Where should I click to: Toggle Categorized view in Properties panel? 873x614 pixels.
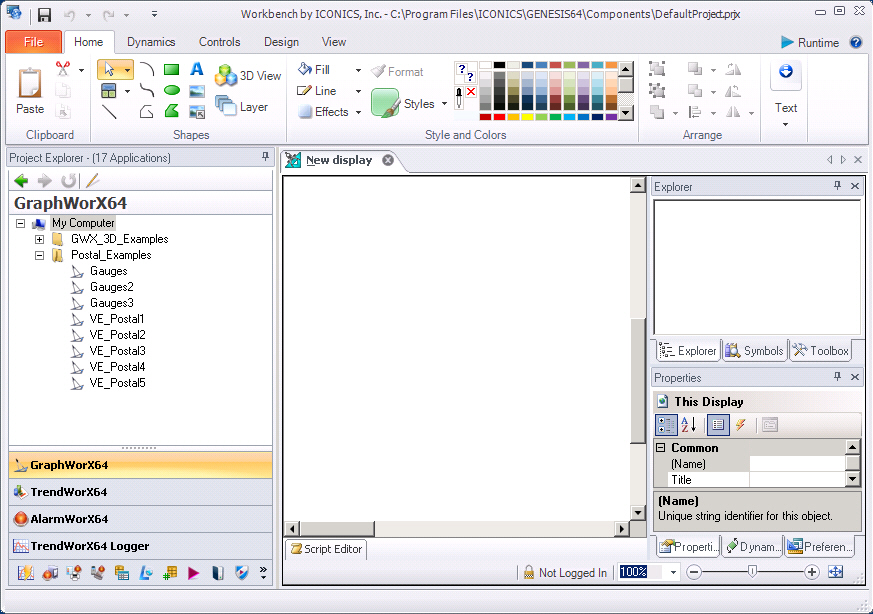[666, 425]
